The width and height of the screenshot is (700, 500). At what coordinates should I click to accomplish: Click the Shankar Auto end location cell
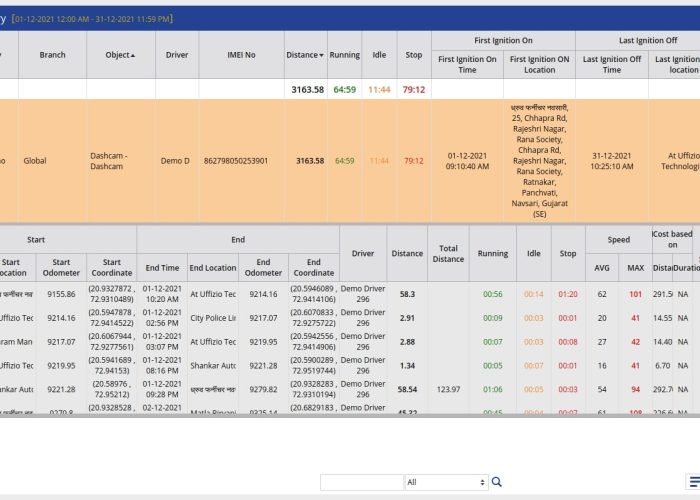(212, 366)
